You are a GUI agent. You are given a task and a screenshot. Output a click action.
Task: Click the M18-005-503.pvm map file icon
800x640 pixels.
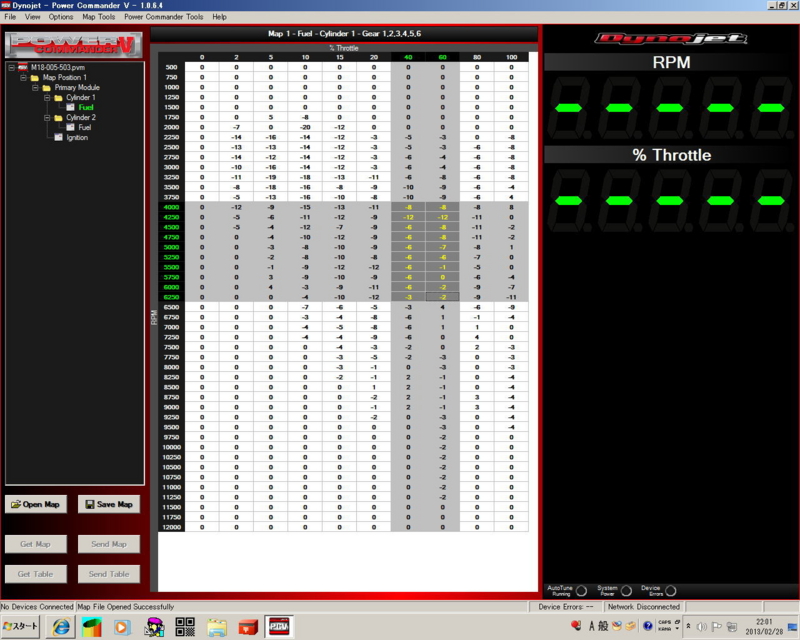click(22, 67)
